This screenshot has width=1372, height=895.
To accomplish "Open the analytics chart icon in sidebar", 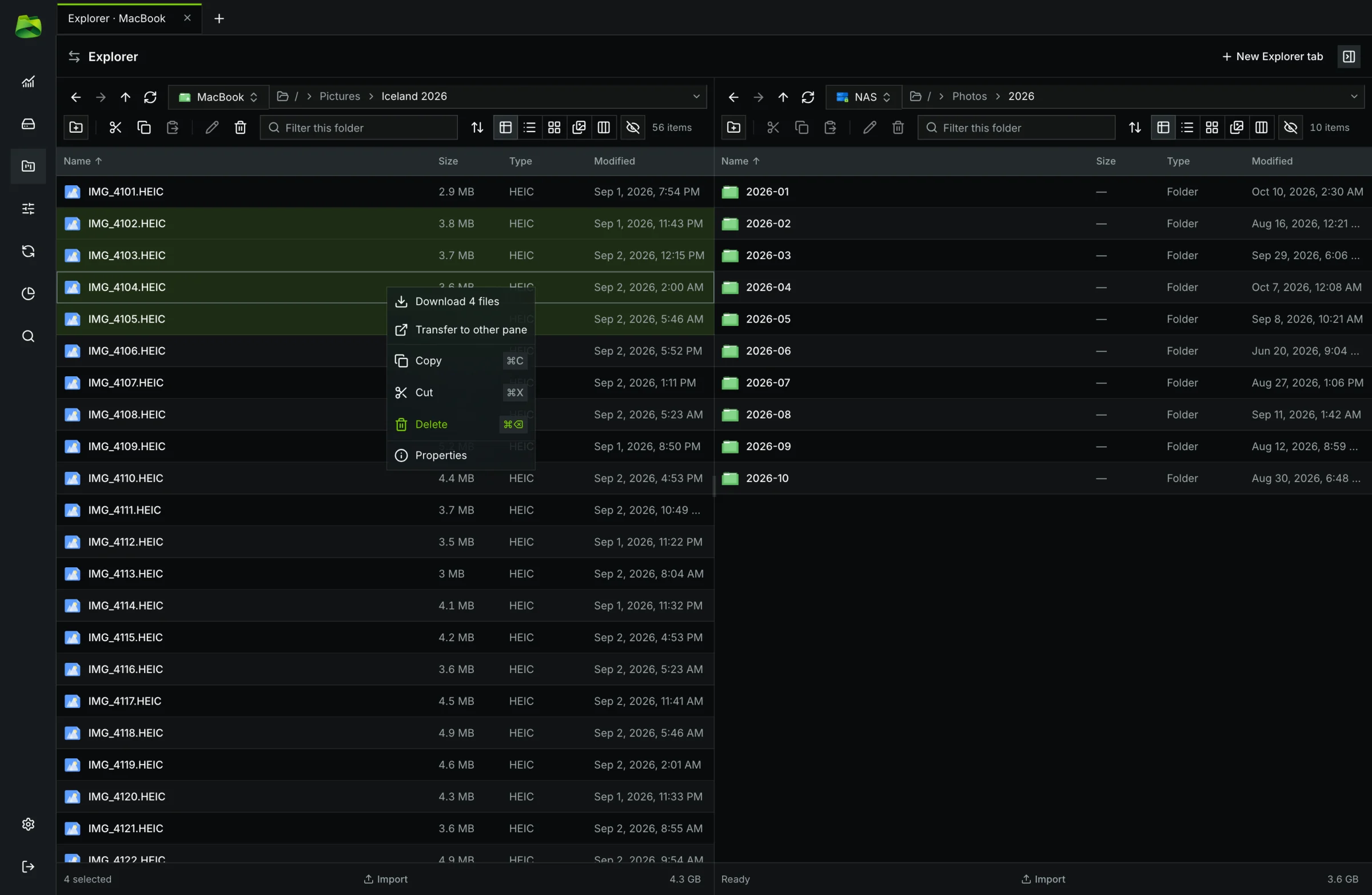I will (x=27, y=82).
